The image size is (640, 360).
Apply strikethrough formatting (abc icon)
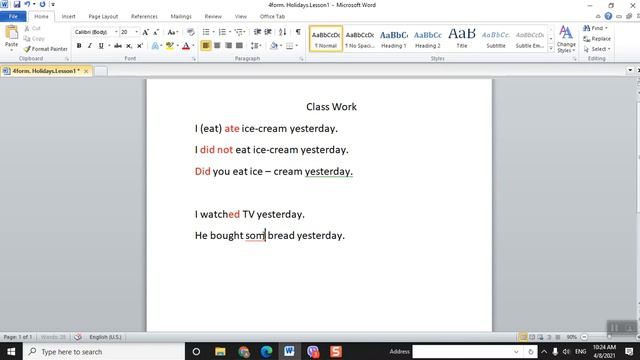pos(118,46)
